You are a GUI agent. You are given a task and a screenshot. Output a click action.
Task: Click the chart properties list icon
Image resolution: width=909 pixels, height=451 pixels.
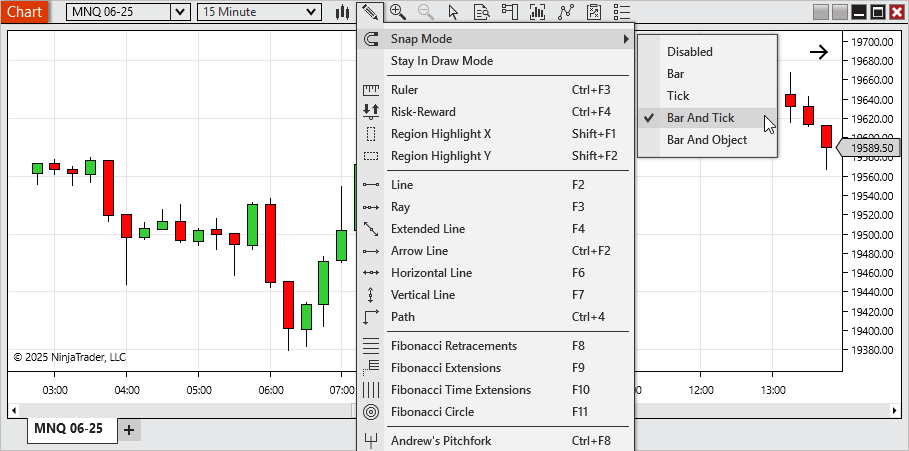tap(622, 12)
